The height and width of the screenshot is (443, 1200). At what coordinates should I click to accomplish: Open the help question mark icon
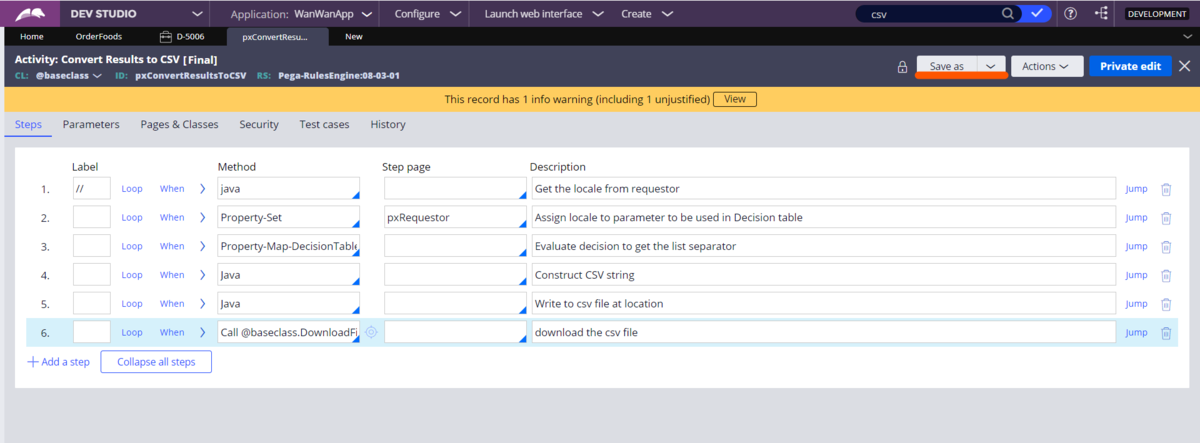1071,14
